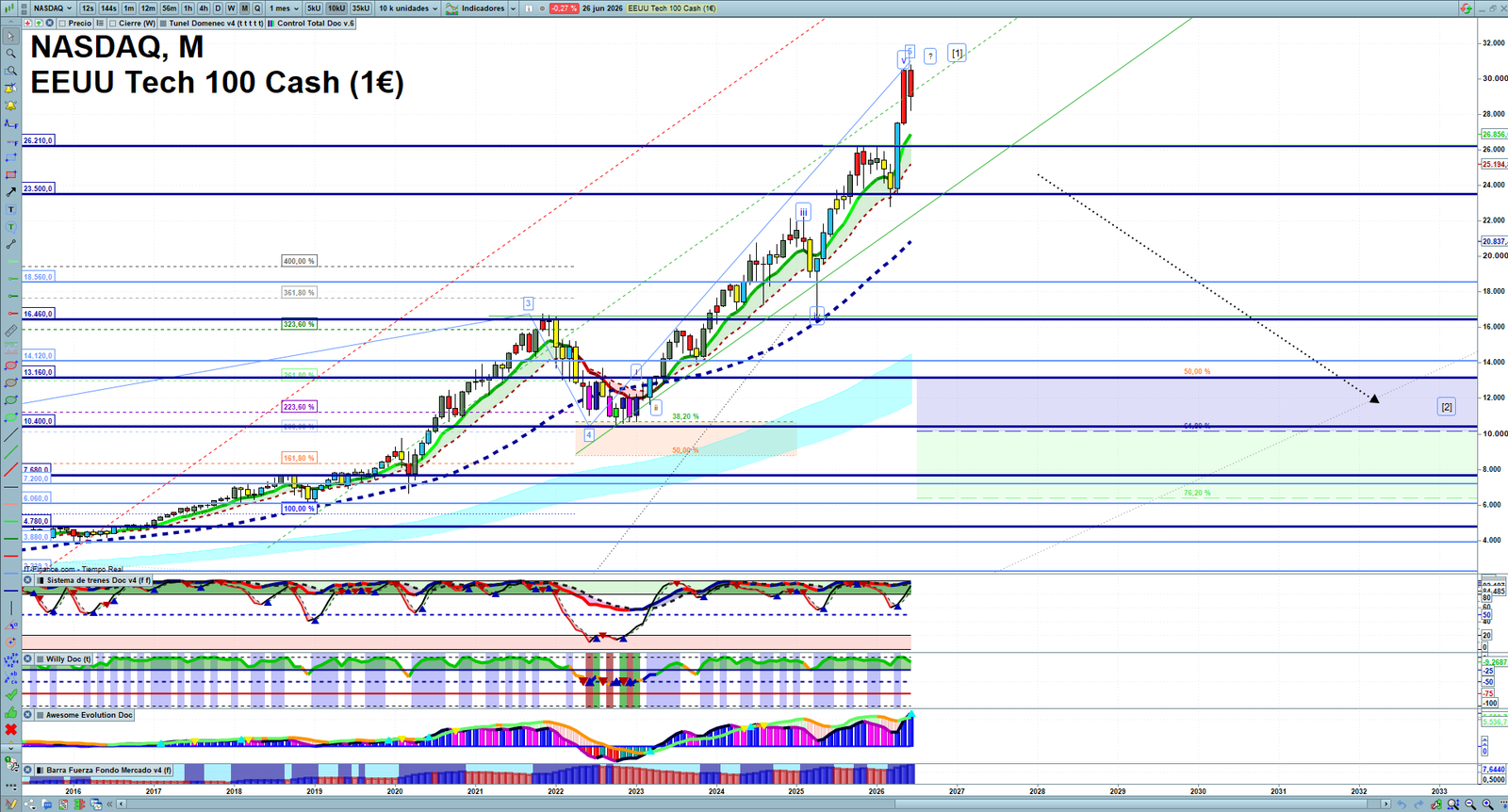
Task: Select the 1m timeframe
Action: click(x=129, y=8)
